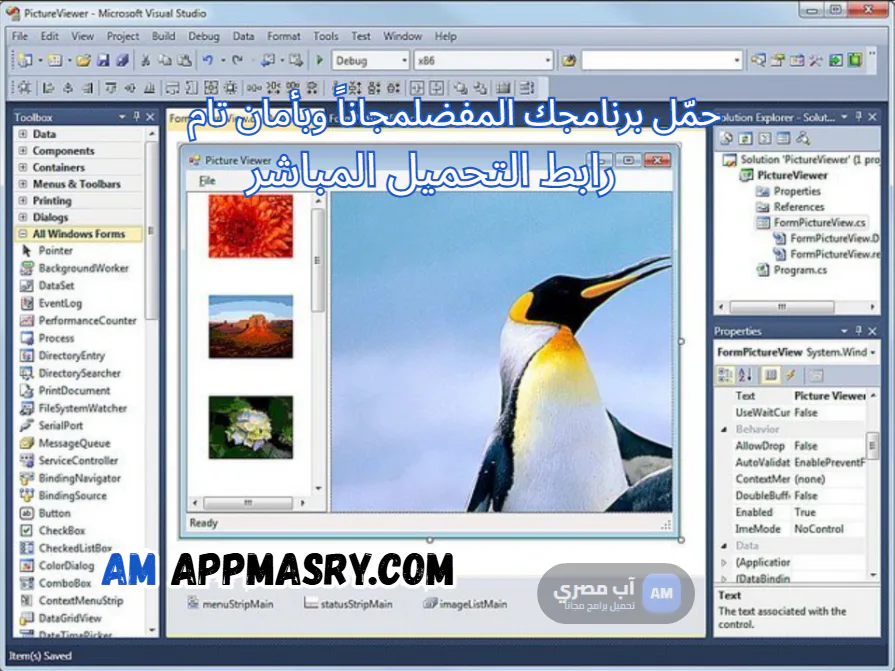Screen dimensions: 895x671
Task: Click the Copy icon in the toolbar
Action: point(165,60)
